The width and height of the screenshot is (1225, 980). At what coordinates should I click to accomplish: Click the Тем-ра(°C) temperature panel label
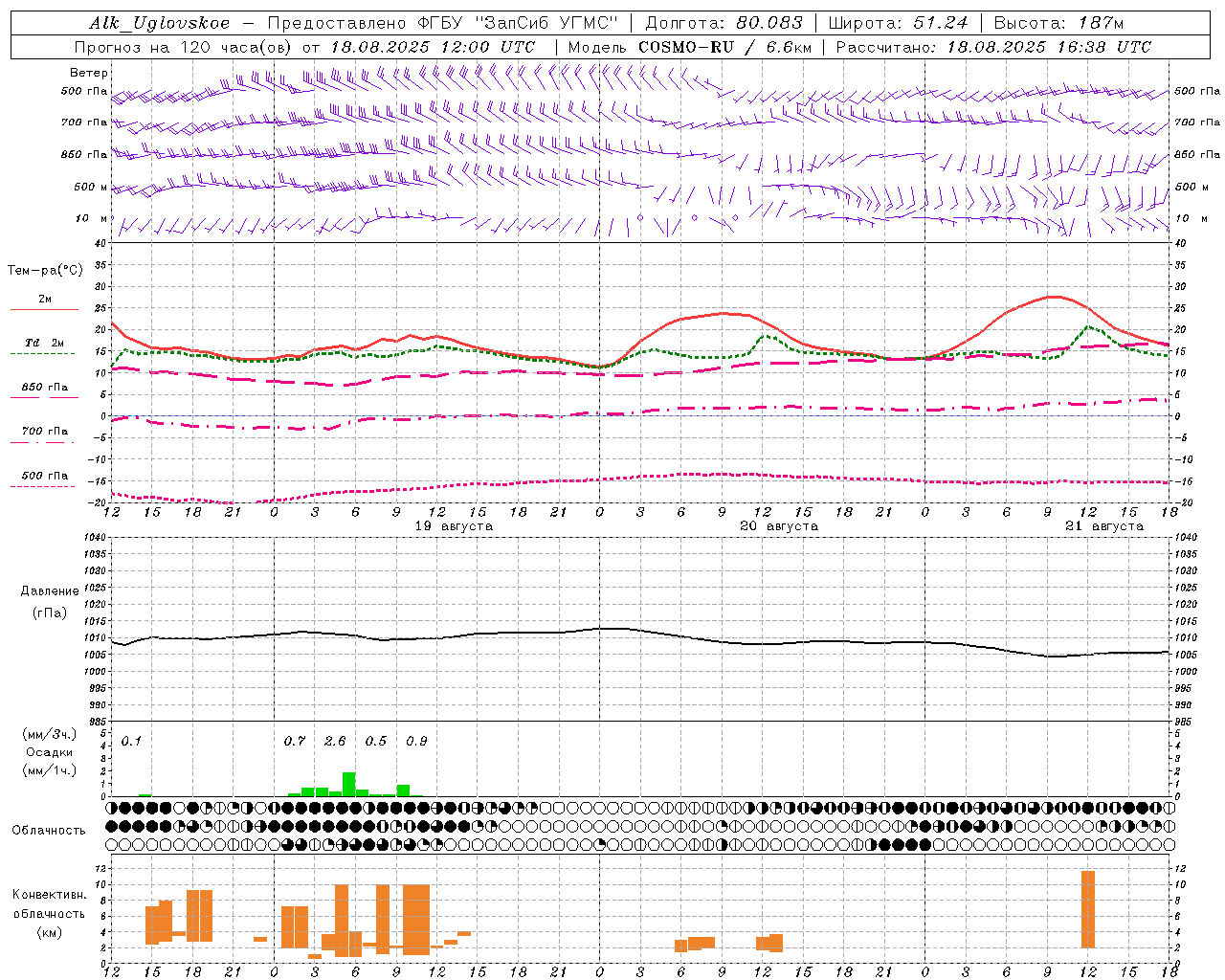(x=45, y=271)
